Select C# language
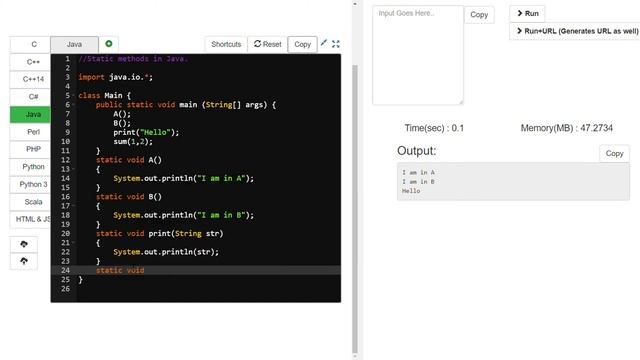Viewport: 640px width, 360px height. [33, 97]
